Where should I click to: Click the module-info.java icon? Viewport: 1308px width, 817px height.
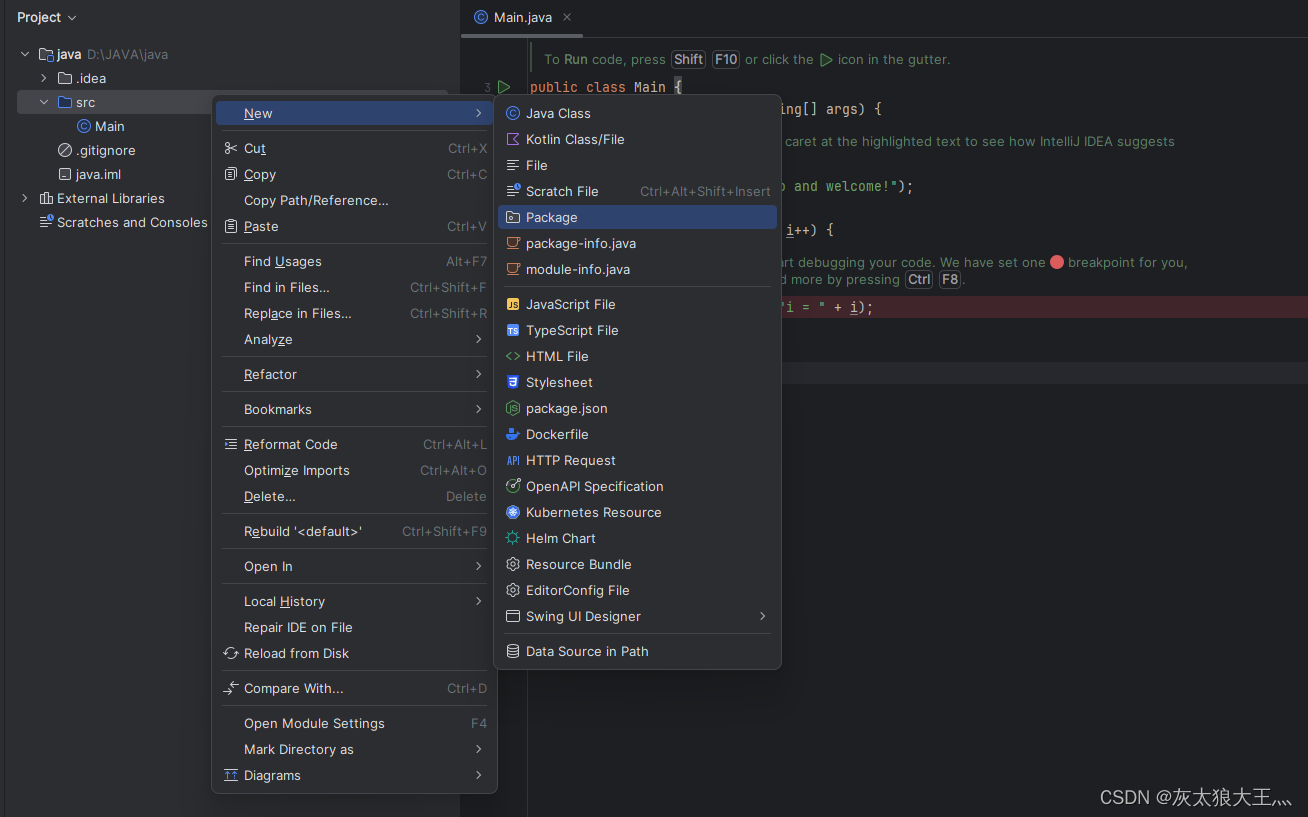click(x=513, y=269)
